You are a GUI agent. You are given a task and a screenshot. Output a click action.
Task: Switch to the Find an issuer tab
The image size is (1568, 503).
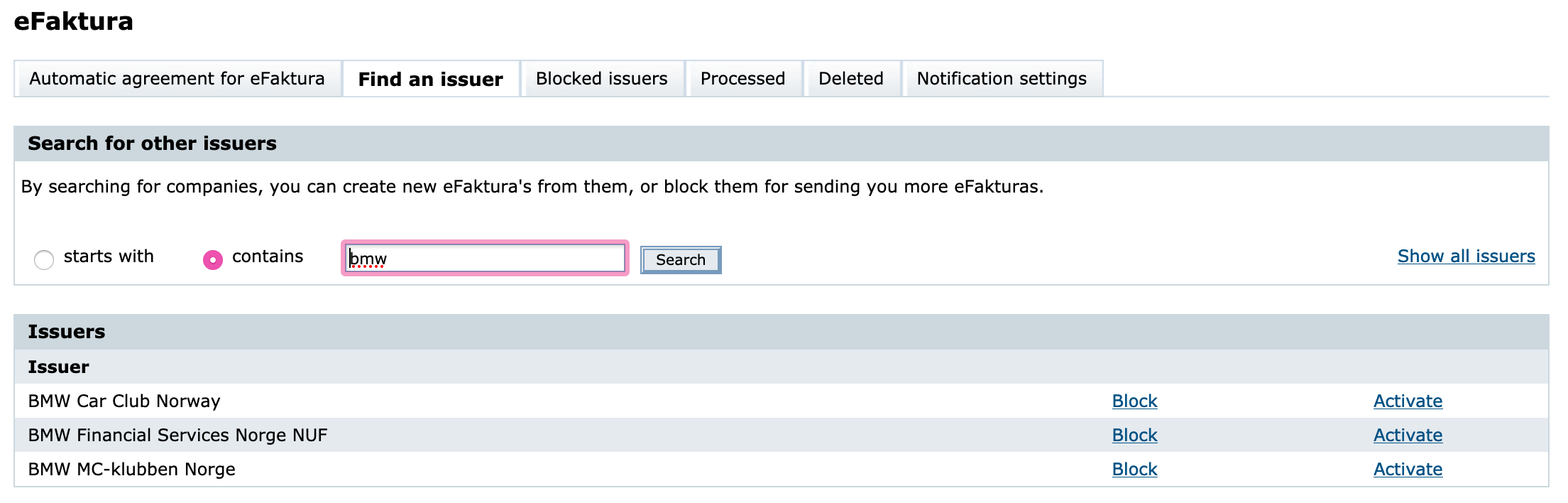[431, 79]
